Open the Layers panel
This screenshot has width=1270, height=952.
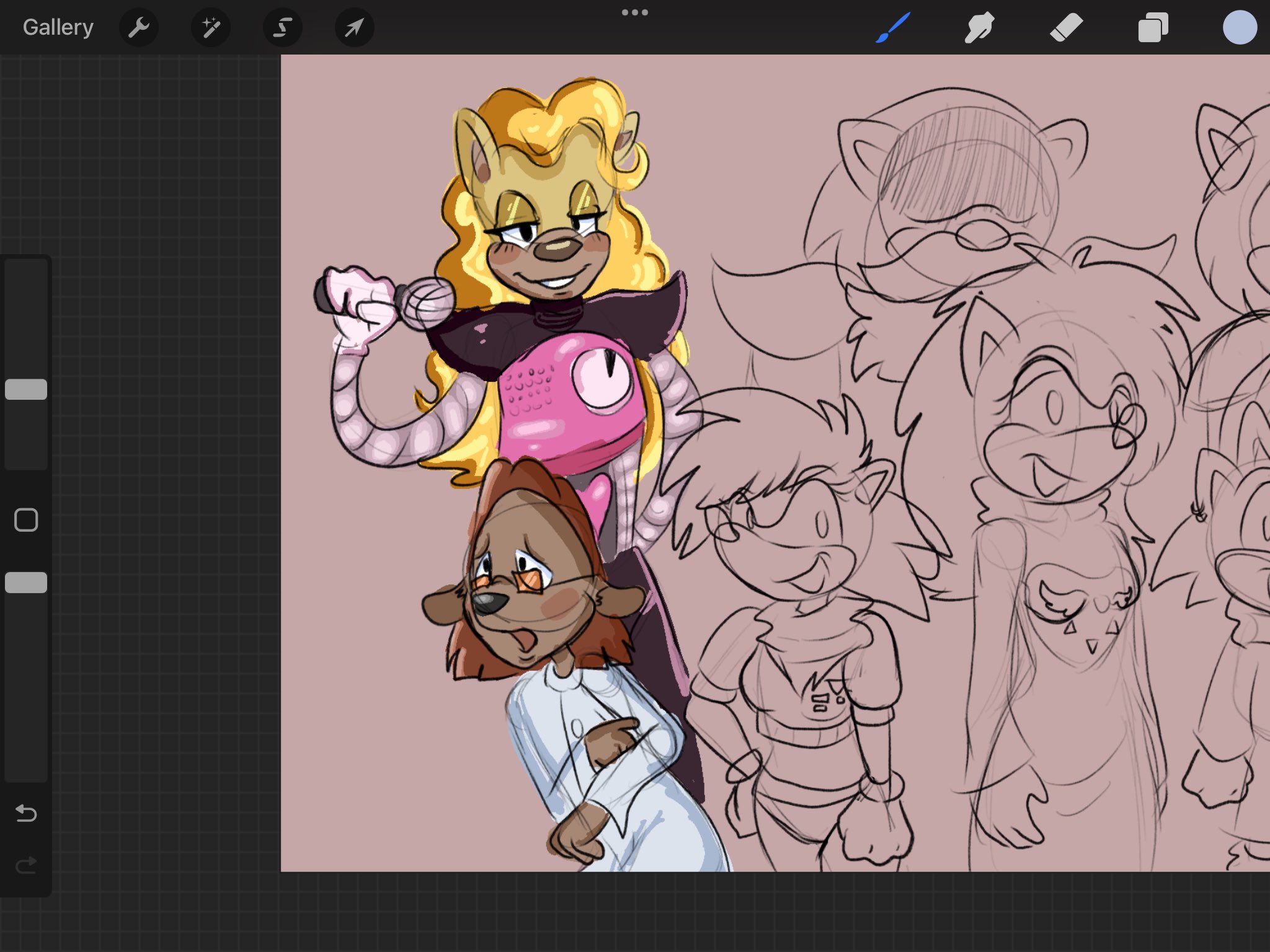coord(1153,27)
